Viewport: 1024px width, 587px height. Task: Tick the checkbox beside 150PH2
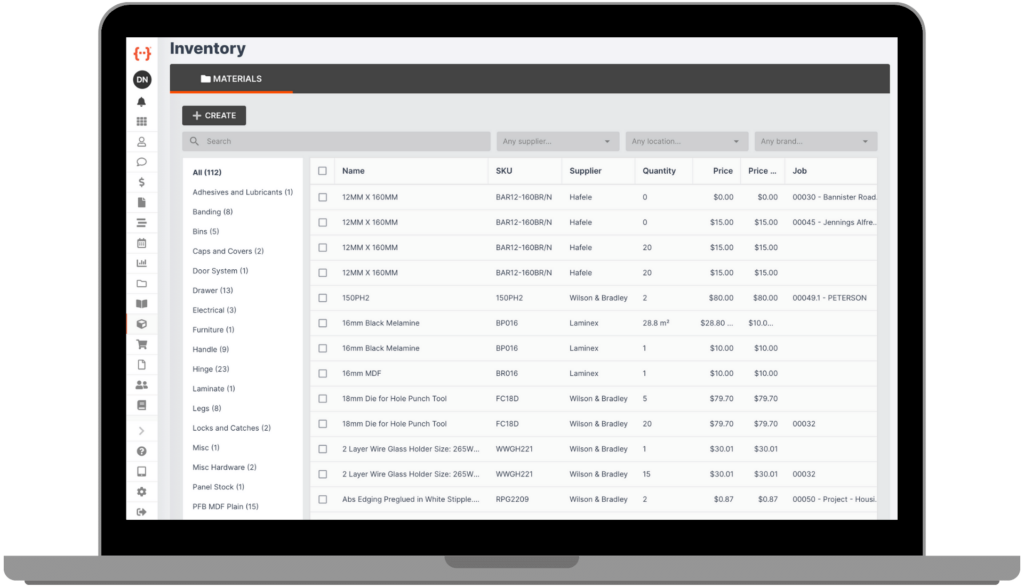coord(322,297)
